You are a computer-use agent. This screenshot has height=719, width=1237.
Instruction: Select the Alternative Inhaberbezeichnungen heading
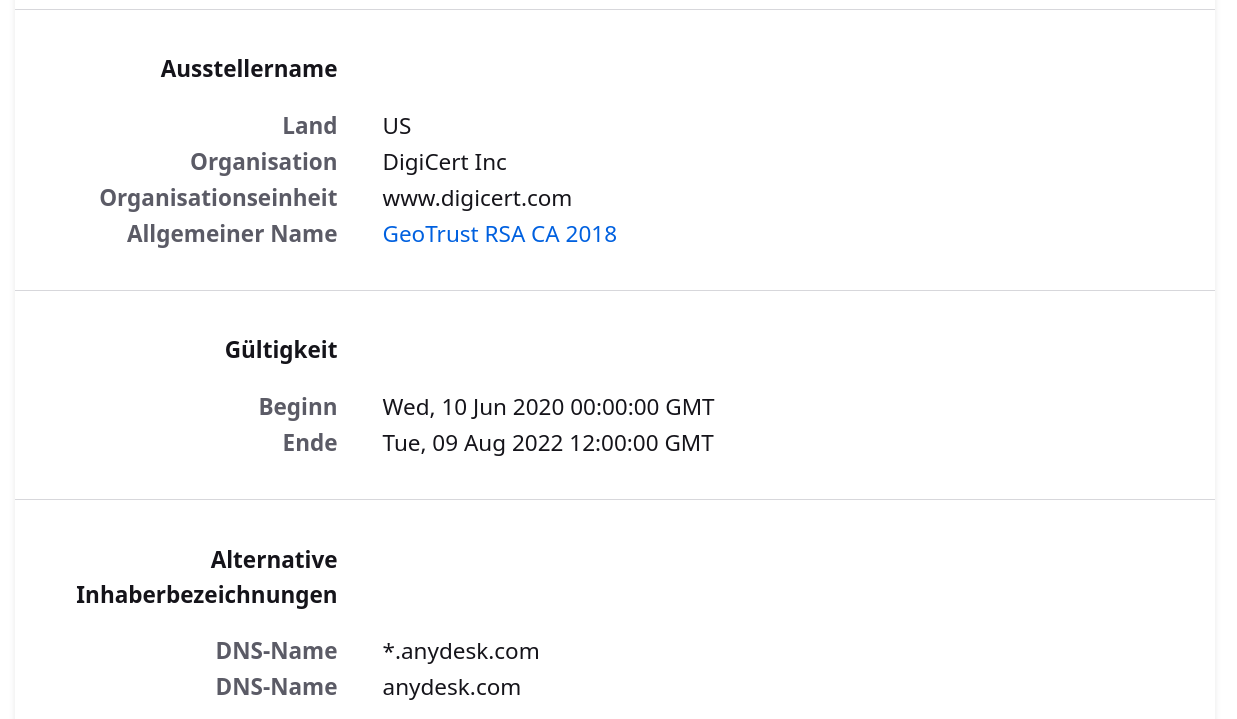(207, 577)
